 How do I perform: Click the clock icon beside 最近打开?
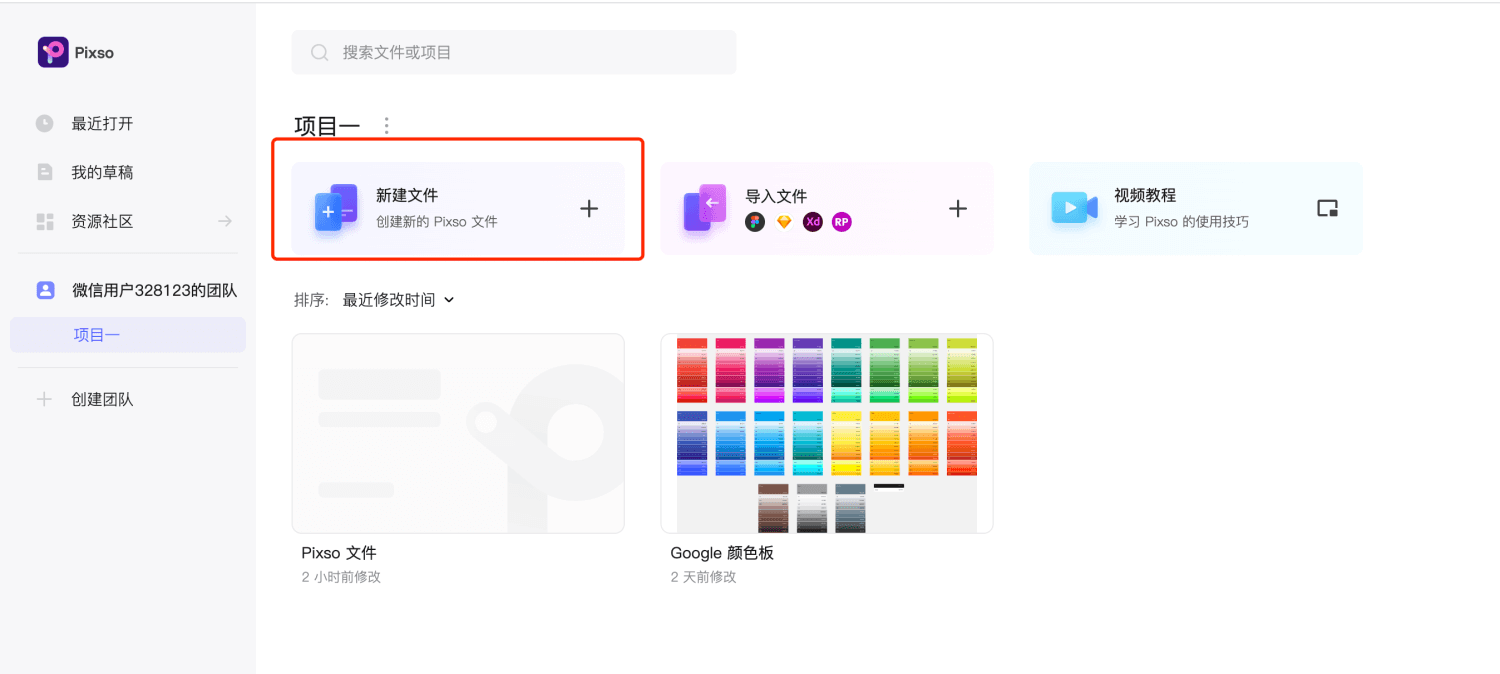[x=45, y=123]
